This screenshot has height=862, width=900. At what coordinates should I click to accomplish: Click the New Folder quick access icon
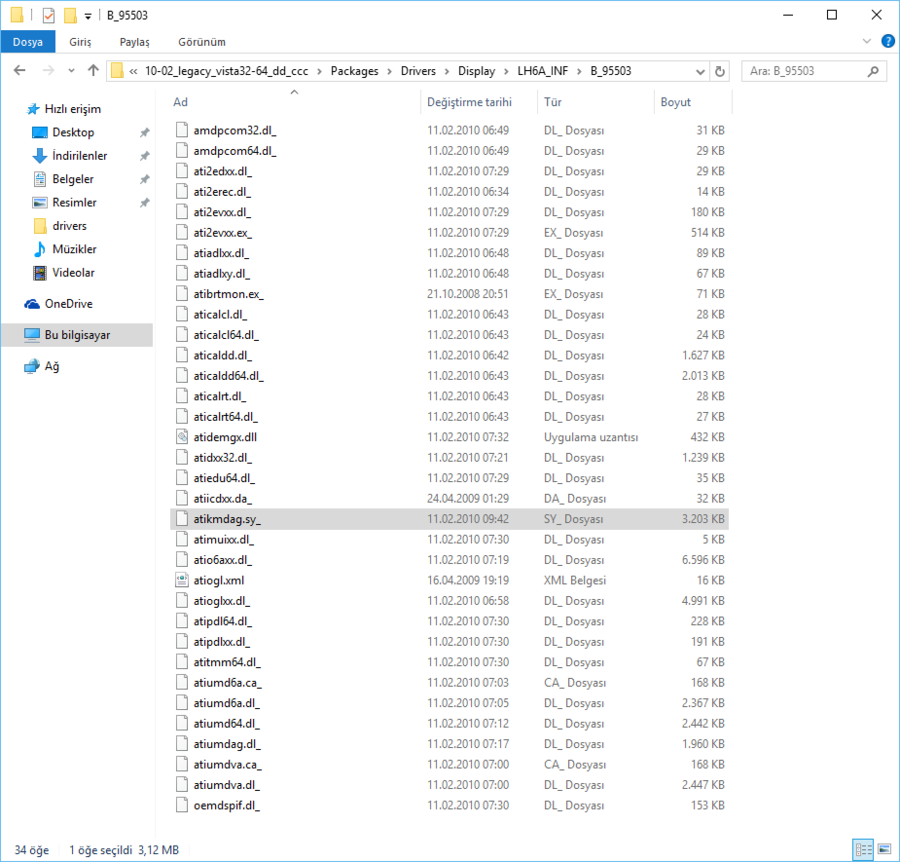70,15
